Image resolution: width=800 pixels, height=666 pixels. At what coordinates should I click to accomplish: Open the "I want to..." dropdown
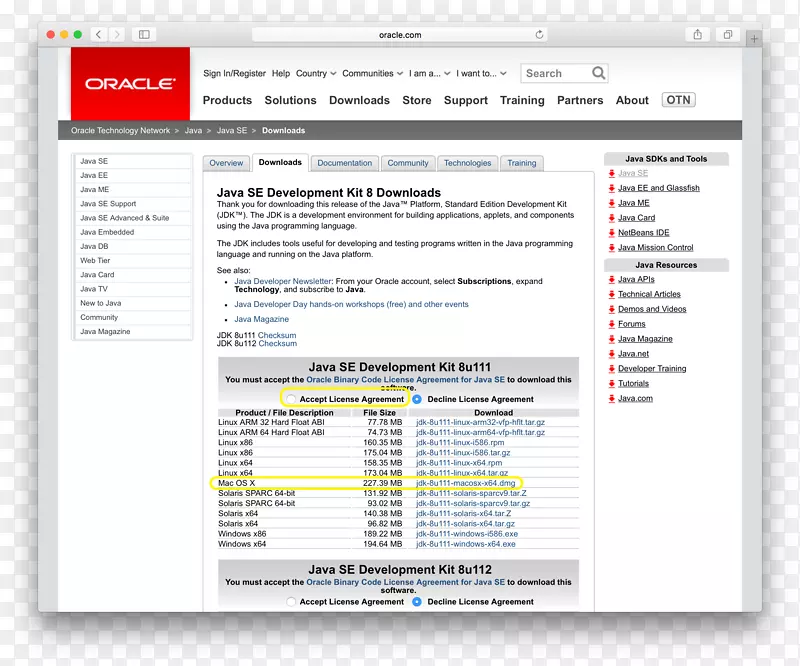point(480,73)
